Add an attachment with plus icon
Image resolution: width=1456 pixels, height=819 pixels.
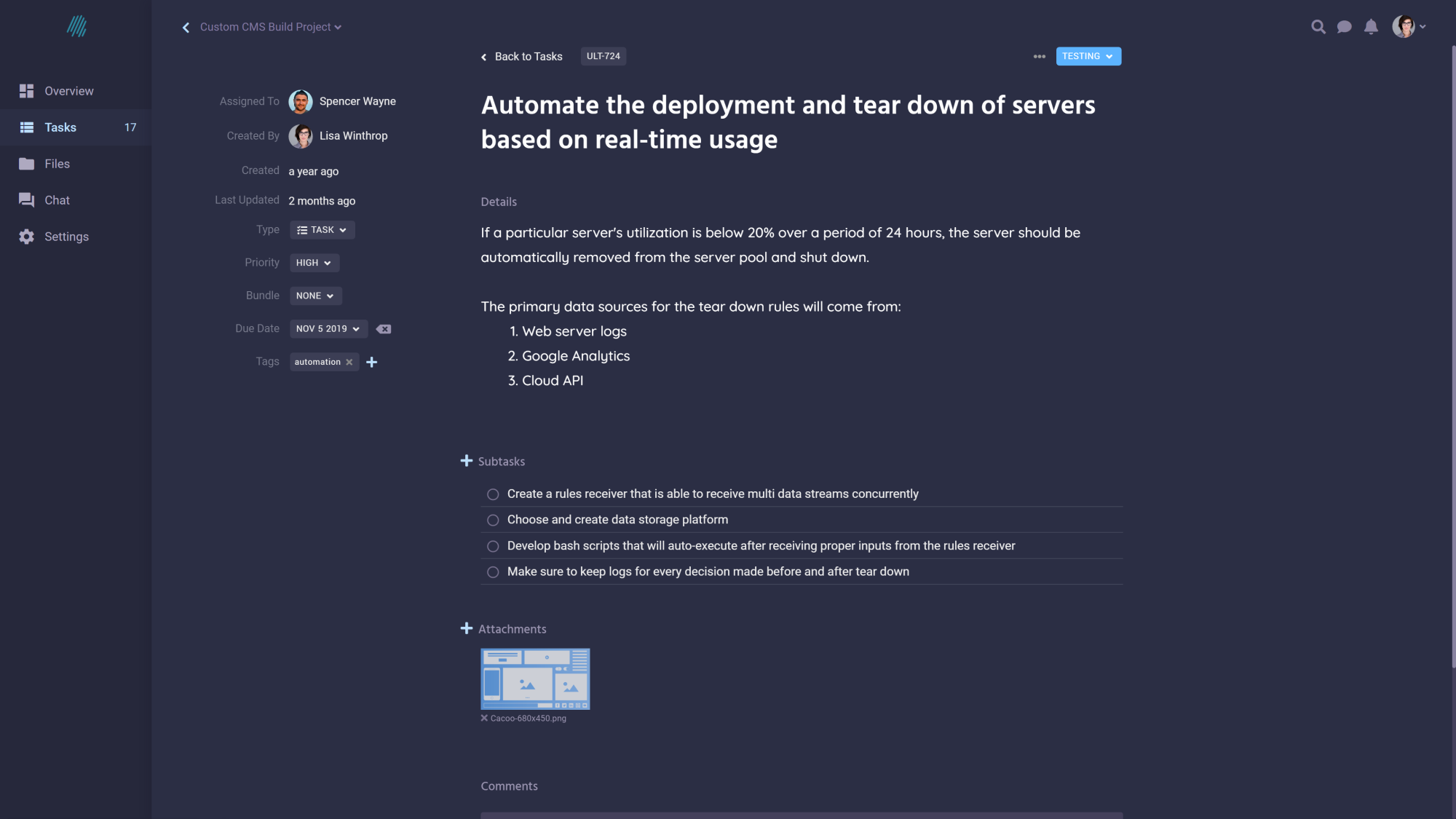[467, 628]
